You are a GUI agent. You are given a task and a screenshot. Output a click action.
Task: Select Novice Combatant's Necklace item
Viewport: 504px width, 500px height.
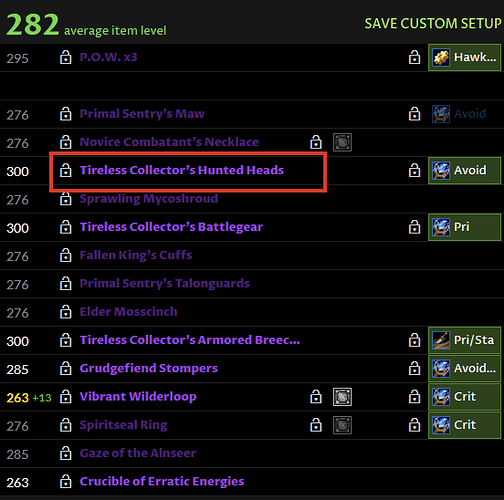coord(169,142)
